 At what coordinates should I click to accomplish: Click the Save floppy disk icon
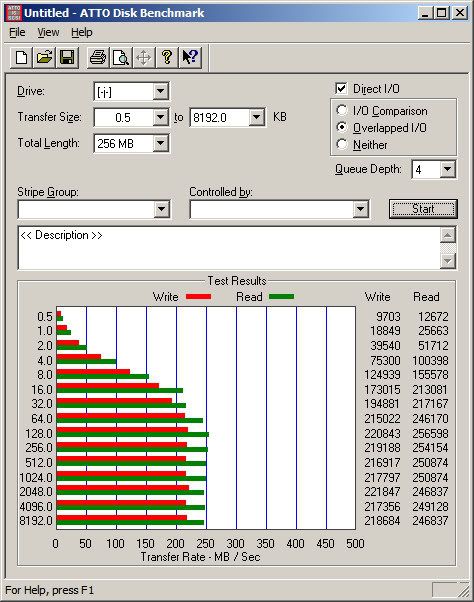(67, 58)
